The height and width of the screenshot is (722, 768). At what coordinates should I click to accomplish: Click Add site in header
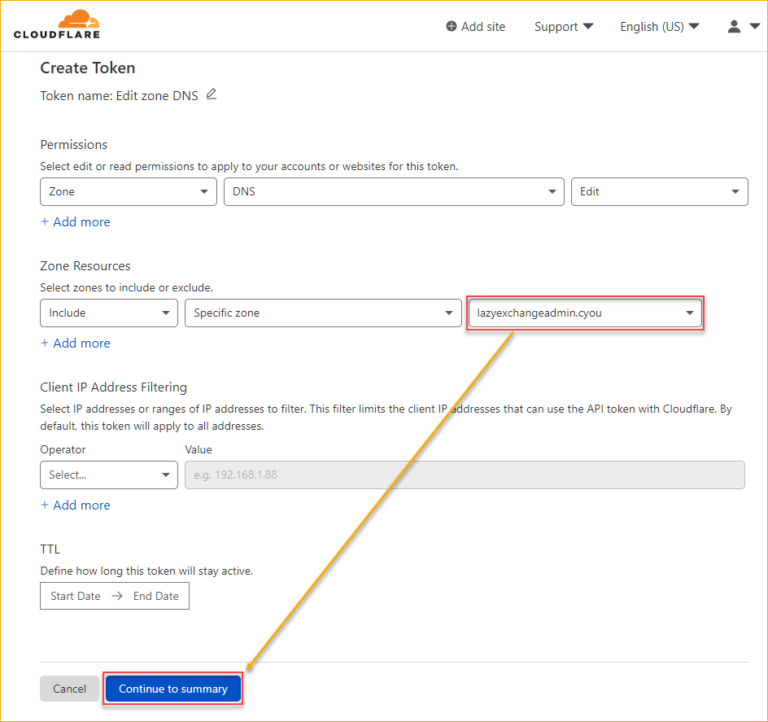coord(475,26)
